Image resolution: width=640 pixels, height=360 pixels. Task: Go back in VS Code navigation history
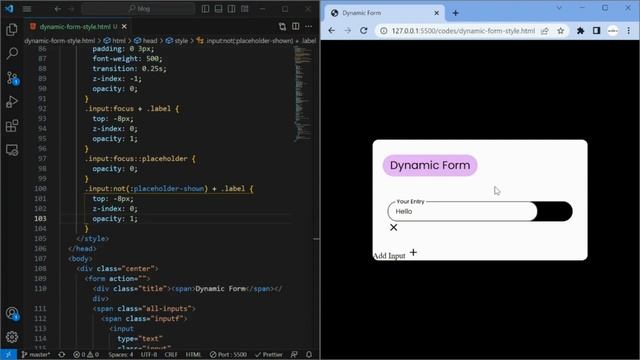tap(58, 9)
